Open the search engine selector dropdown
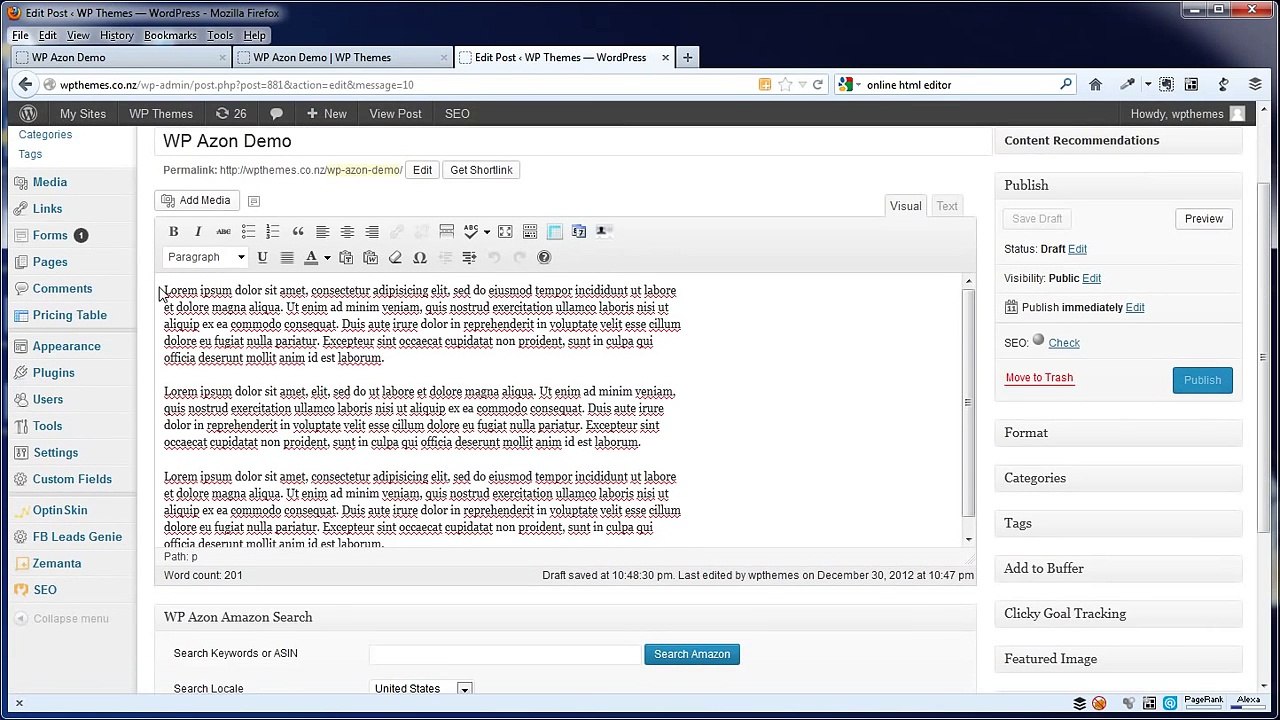This screenshot has width=1280, height=720. [849, 85]
